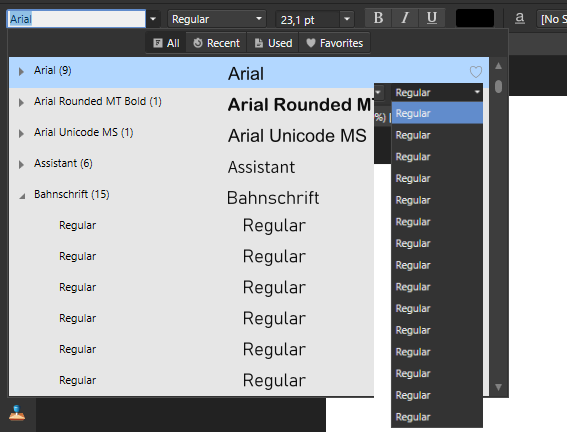Open the font size 23,1 pt dropdown

347,19
